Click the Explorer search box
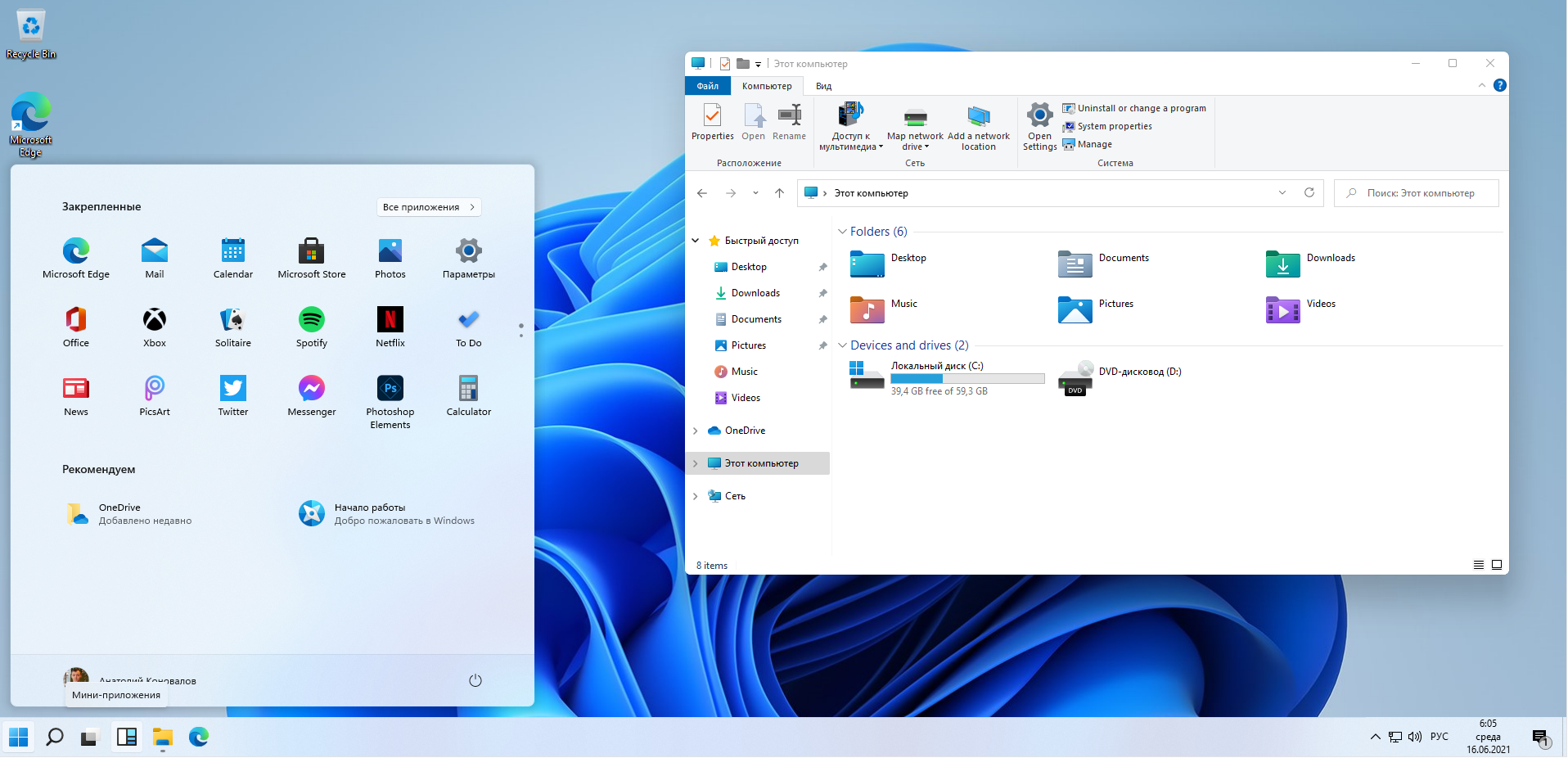Viewport: 1568px width, 758px height. [1417, 193]
